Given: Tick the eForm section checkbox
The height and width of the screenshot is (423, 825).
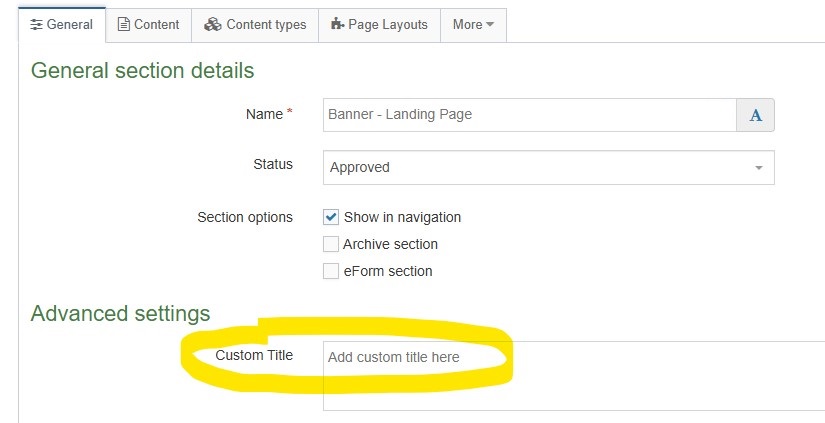Looking at the screenshot, I should (330, 271).
